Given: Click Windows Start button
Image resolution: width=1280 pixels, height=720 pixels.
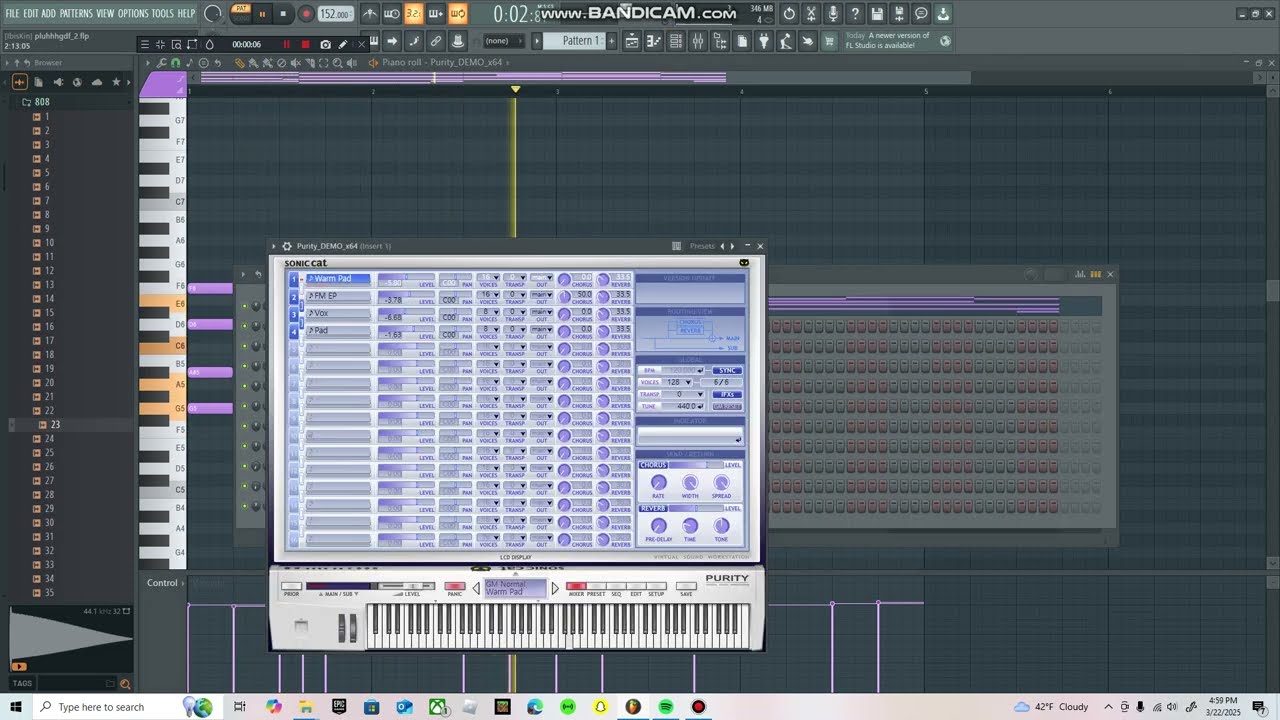Looking at the screenshot, I should click(16, 707).
